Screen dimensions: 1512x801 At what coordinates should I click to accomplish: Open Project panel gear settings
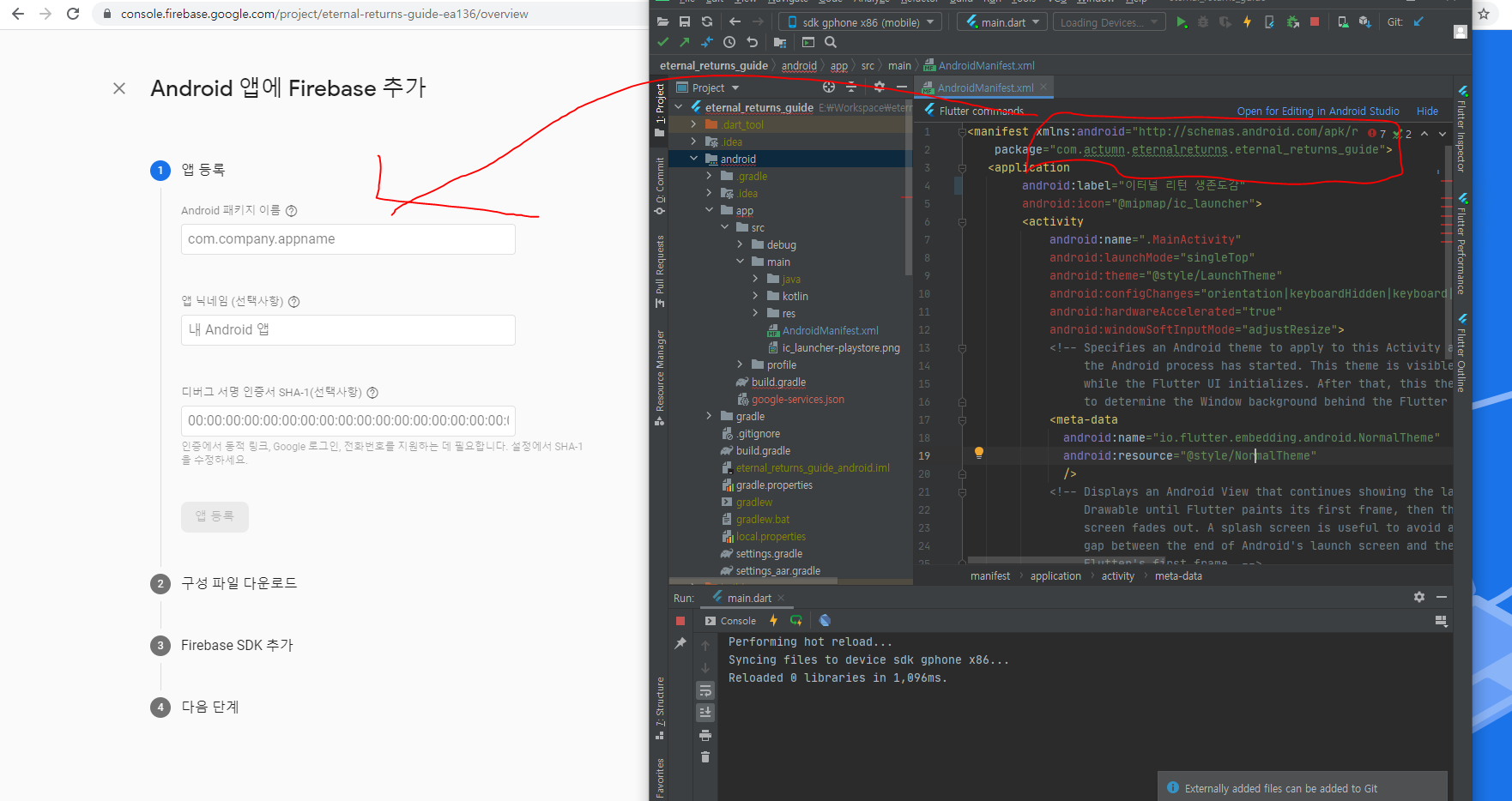pos(879,87)
